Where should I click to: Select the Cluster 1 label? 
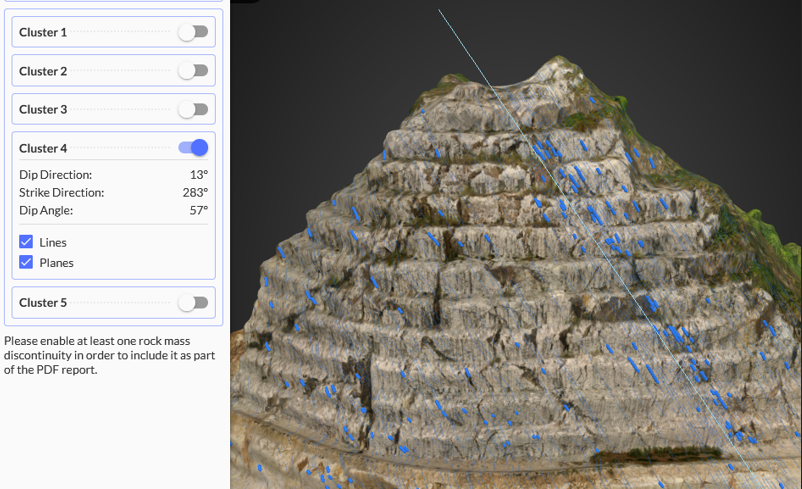(x=43, y=32)
